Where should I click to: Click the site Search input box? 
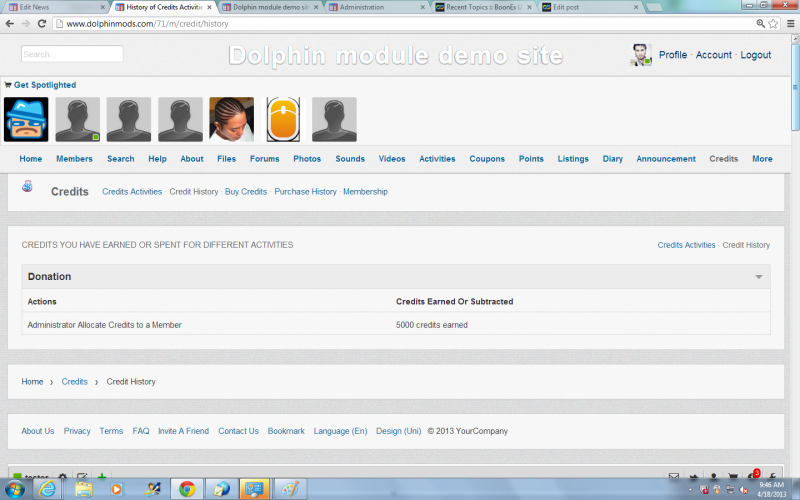[x=72, y=54]
